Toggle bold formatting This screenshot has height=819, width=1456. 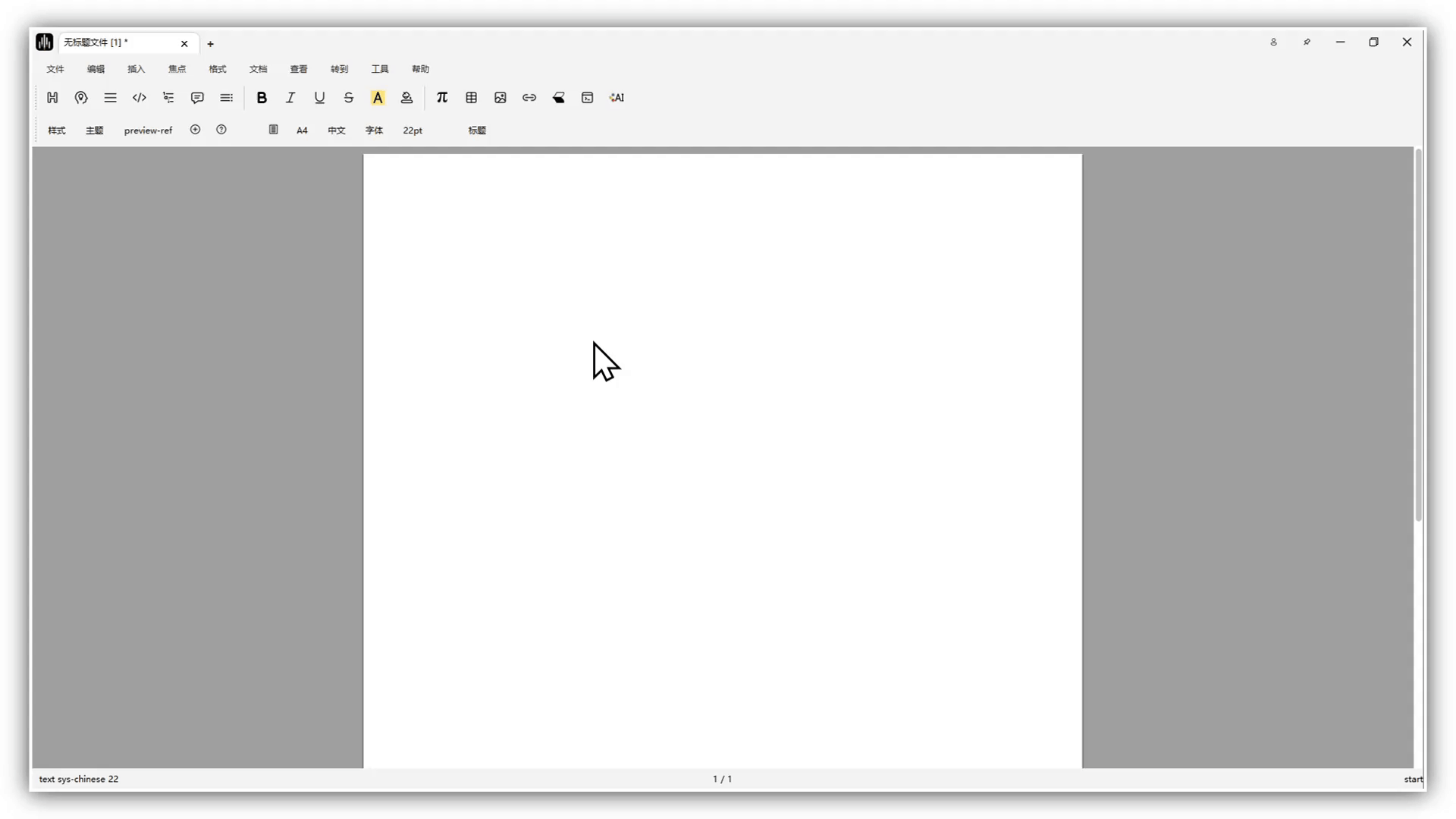262,98
